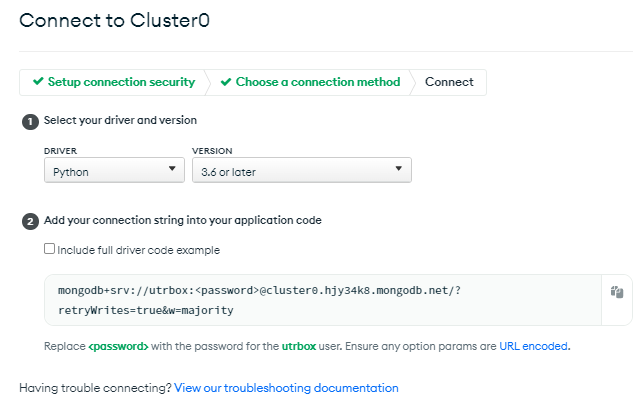
Task: Click the step 1 number badge
Action: (30, 122)
